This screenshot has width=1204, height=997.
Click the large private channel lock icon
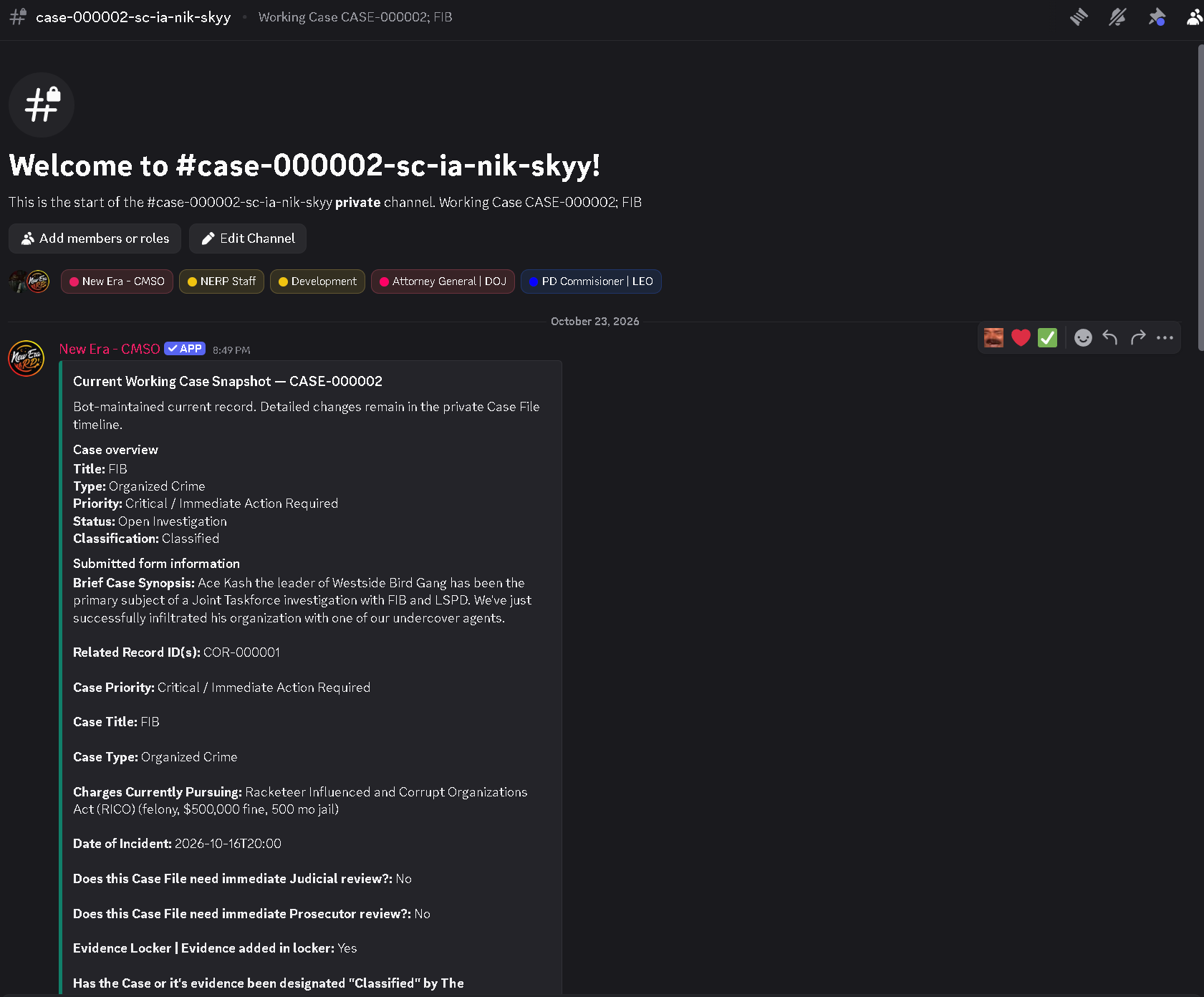(x=42, y=105)
